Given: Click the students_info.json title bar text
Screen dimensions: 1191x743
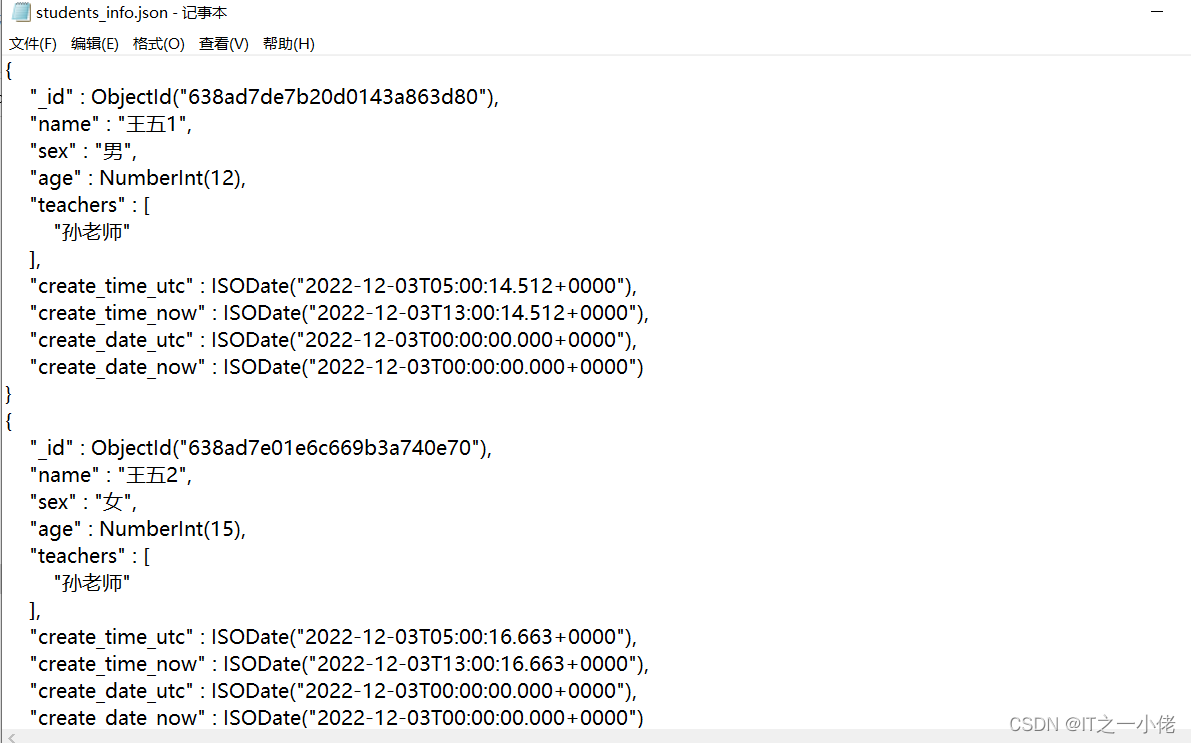Looking at the screenshot, I should (131, 13).
